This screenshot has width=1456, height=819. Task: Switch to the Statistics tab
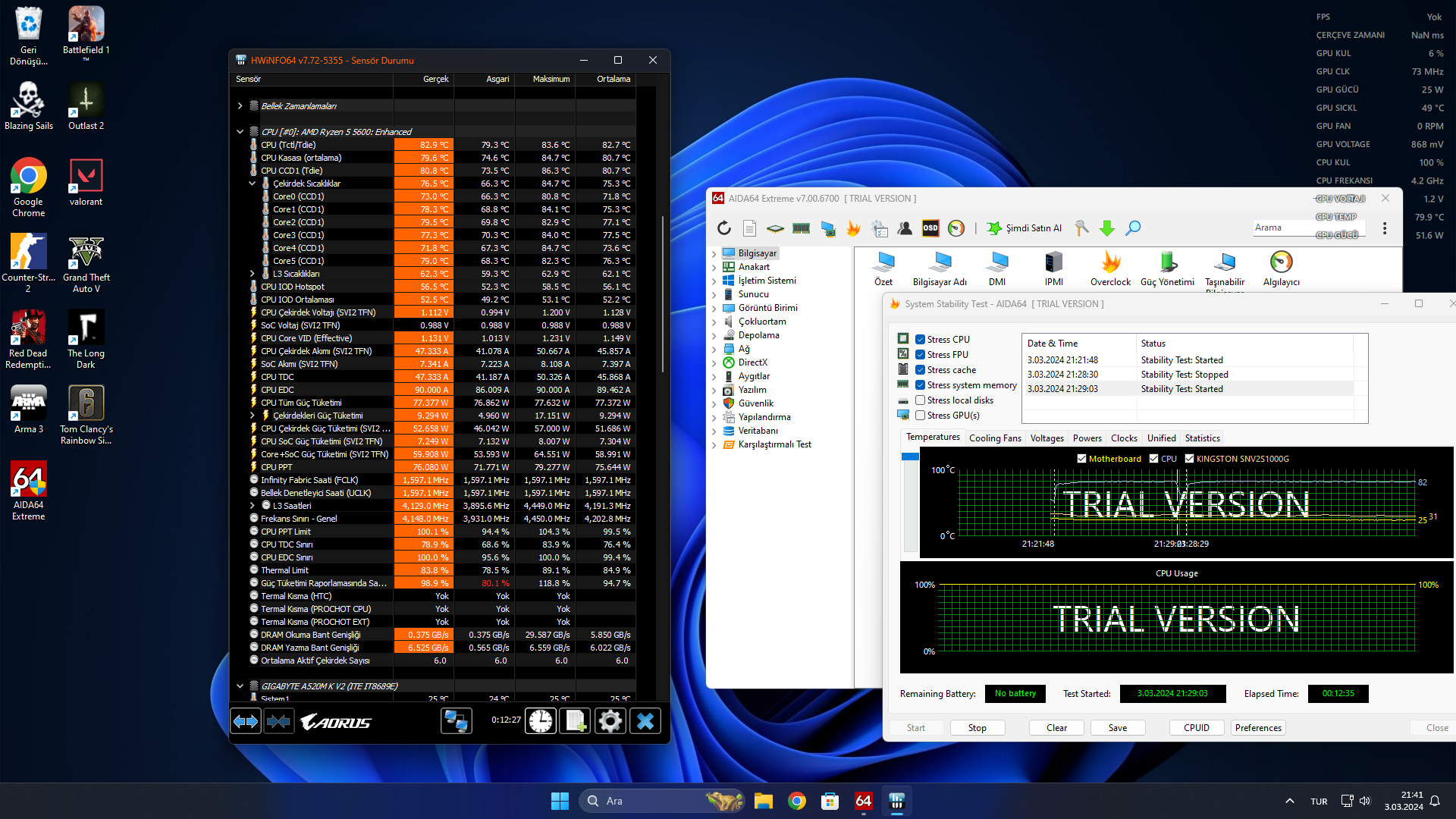point(1202,438)
